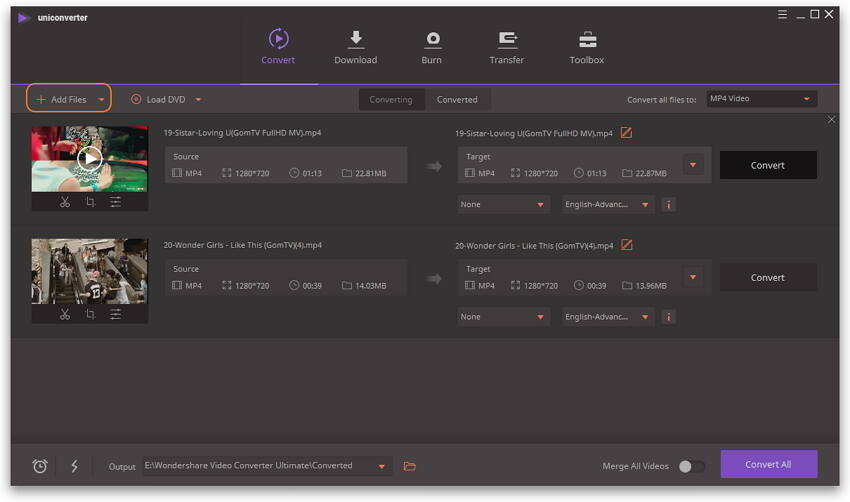Open the Toolbox tab
The height and width of the screenshot is (502, 850).
click(587, 47)
